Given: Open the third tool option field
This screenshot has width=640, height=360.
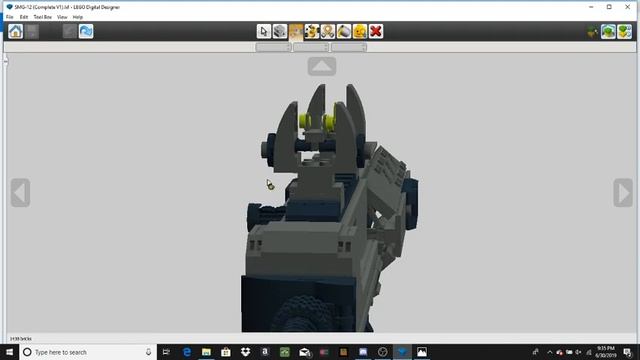Looking at the screenshot, I should (349, 47).
